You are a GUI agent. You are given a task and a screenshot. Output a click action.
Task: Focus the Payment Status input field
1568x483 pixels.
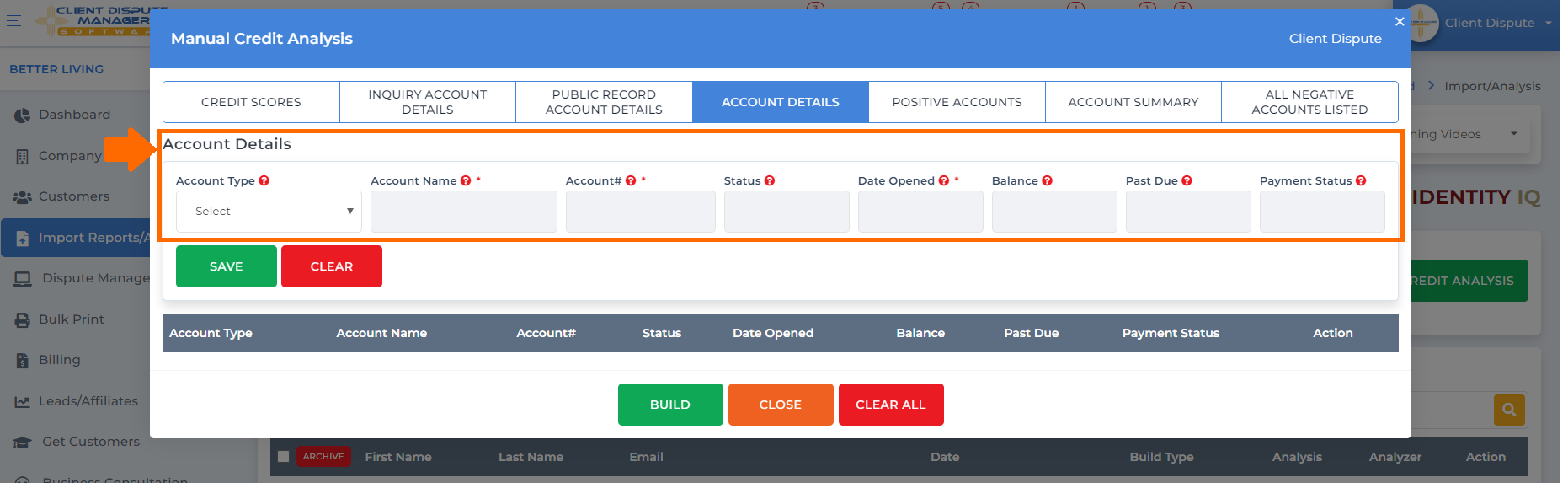(x=1322, y=212)
